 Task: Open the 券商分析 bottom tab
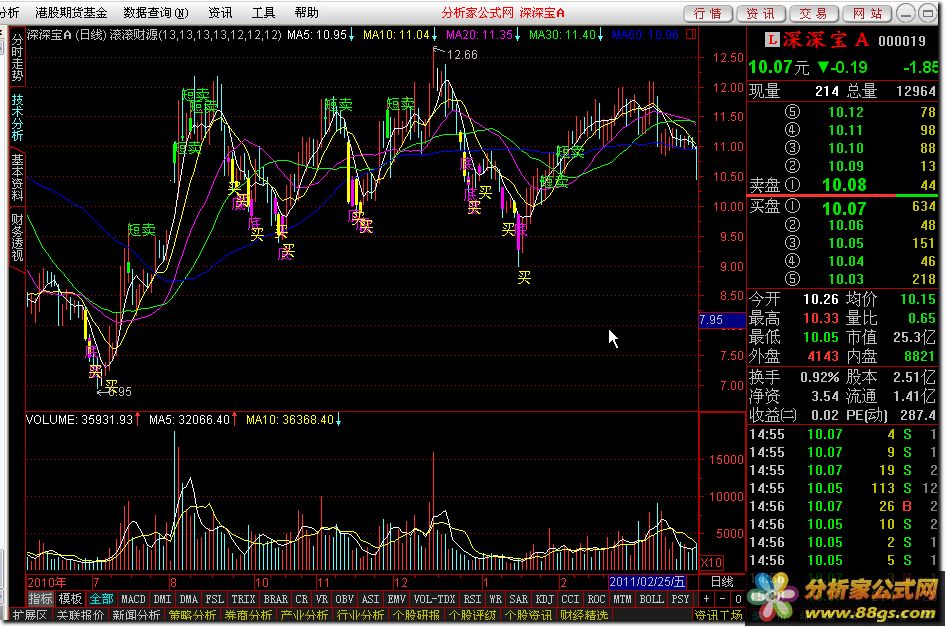point(248,615)
